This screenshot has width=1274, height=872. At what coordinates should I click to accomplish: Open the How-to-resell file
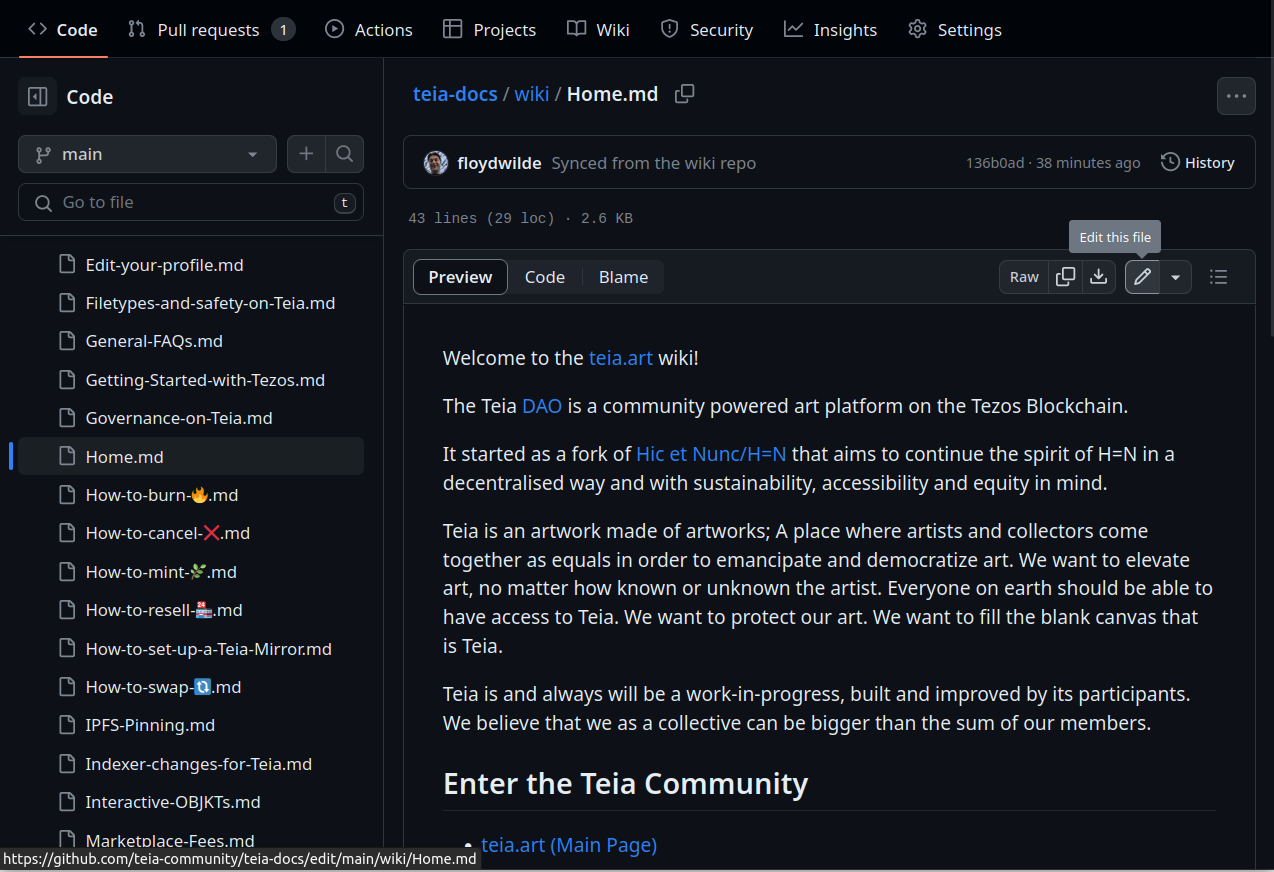point(191,610)
